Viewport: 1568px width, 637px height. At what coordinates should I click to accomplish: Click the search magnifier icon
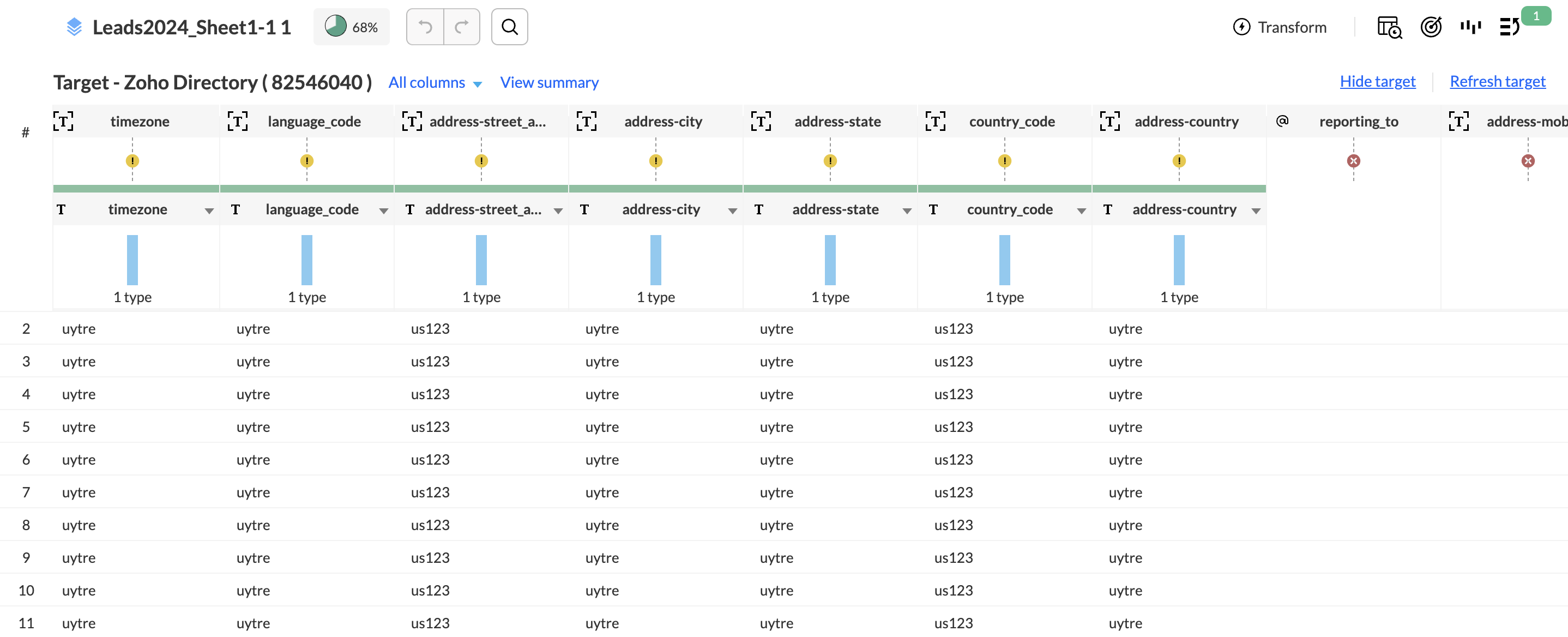pos(509,27)
